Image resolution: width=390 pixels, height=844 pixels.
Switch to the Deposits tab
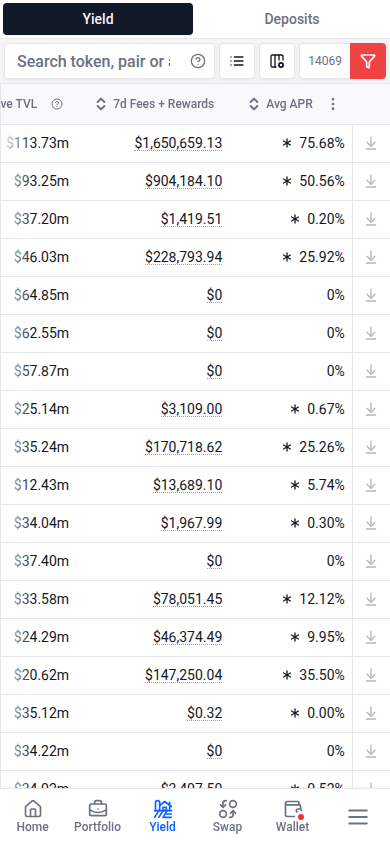pyautogui.click(x=292, y=19)
